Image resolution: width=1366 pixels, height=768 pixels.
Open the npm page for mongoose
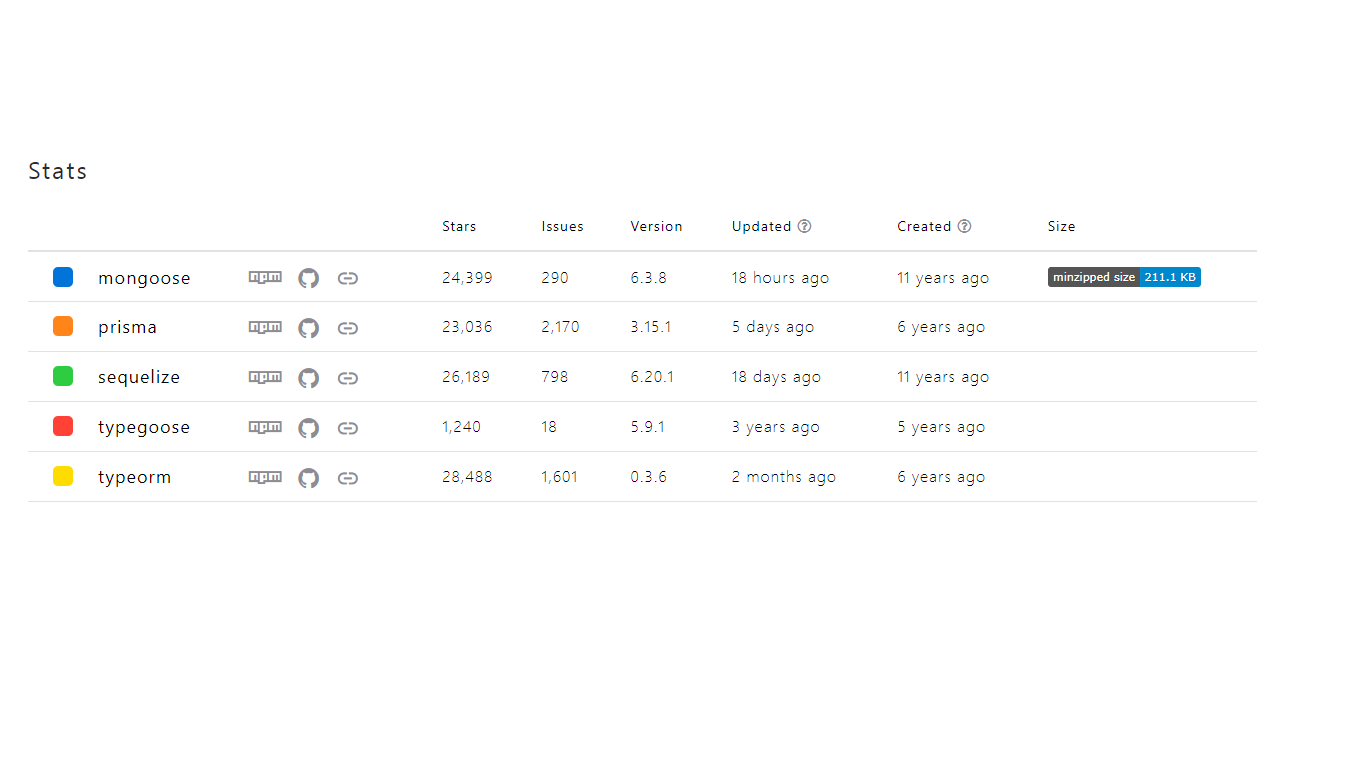click(265, 277)
